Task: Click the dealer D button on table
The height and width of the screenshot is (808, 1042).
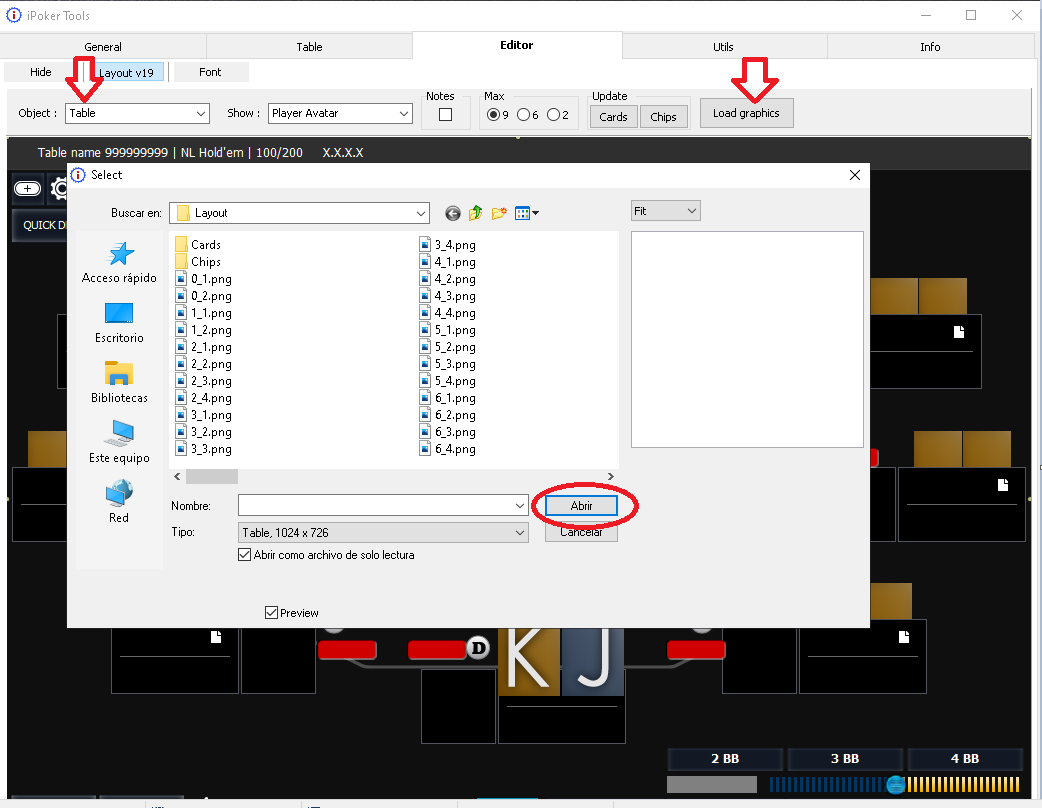Action: pyautogui.click(x=478, y=647)
